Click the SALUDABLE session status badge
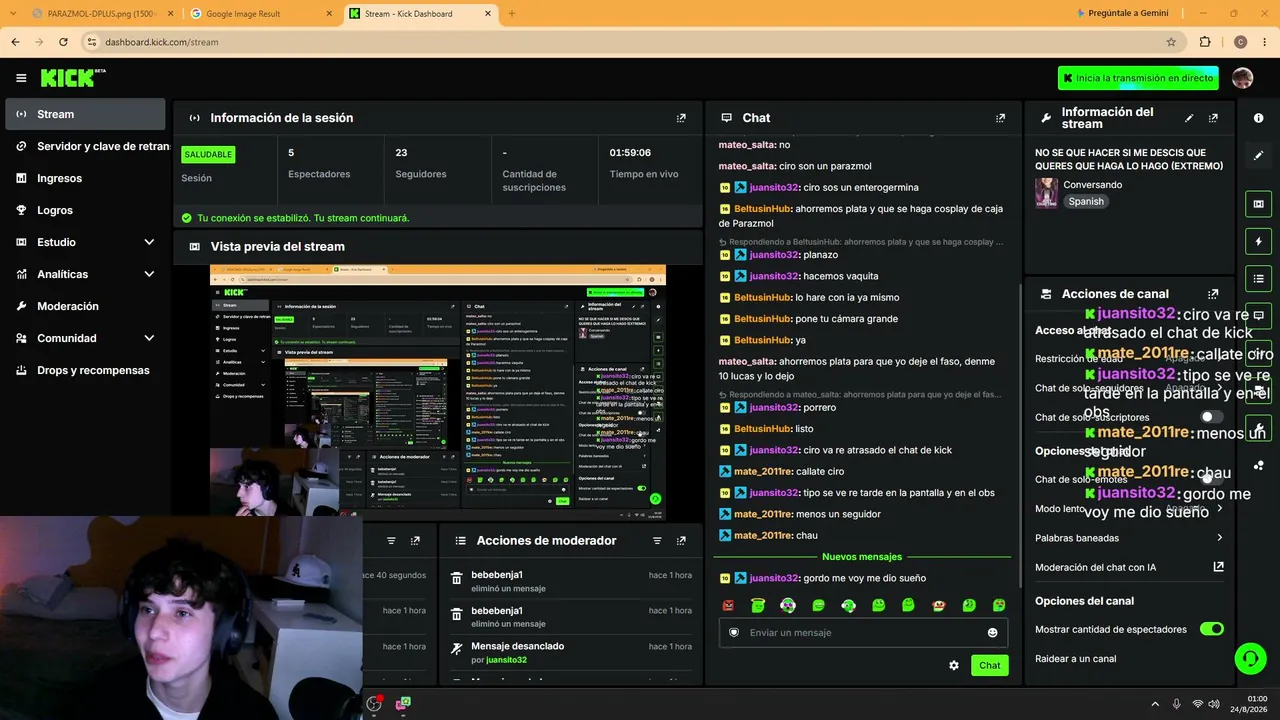Screen dimensions: 1280x720 click(208, 154)
